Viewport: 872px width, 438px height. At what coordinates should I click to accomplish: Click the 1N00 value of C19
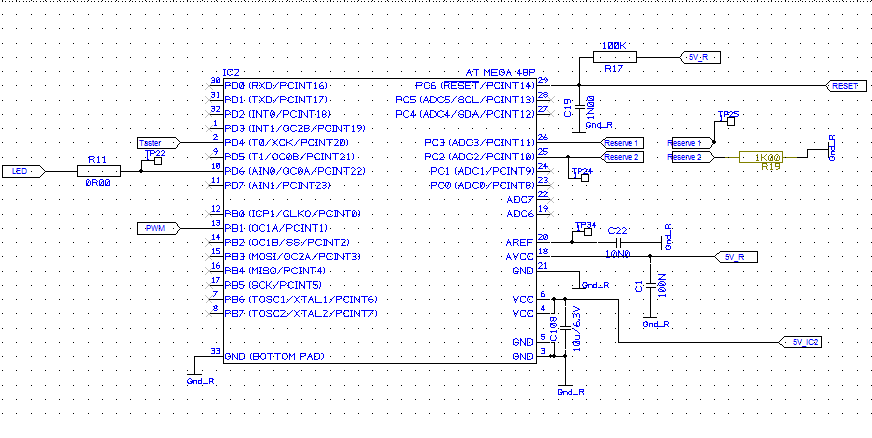(591, 106)
